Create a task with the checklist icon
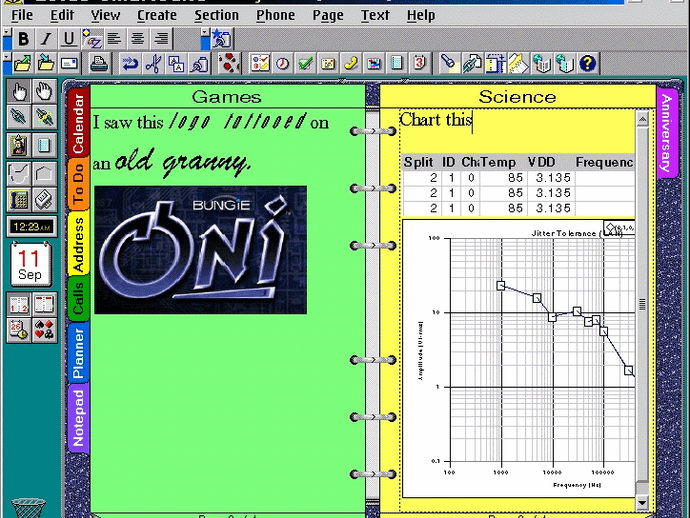The width and height of the screenshot is (690, 518). tap(260, 63)
